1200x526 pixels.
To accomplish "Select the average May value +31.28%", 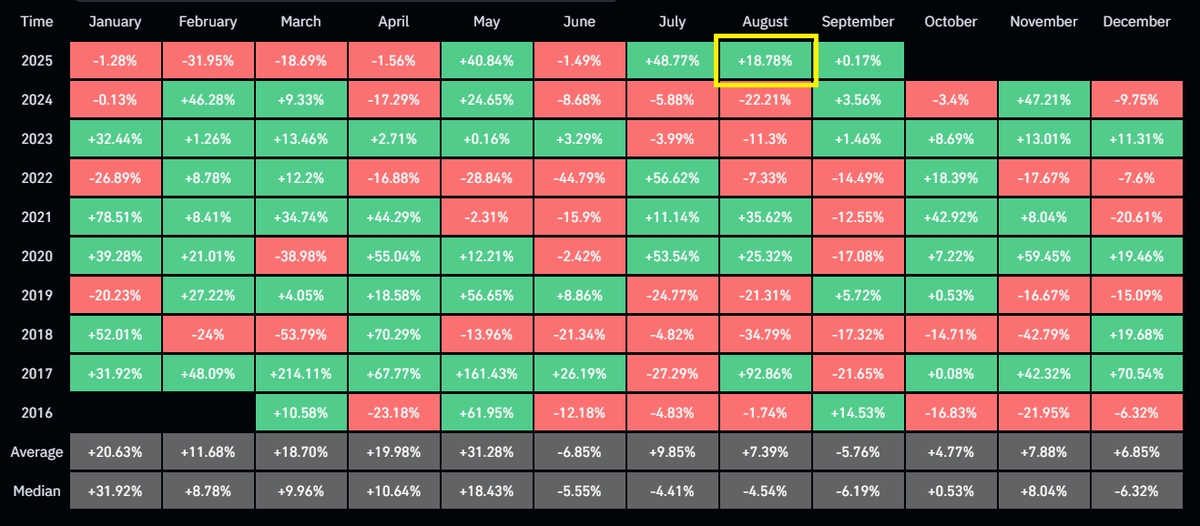I will point(487,452).
